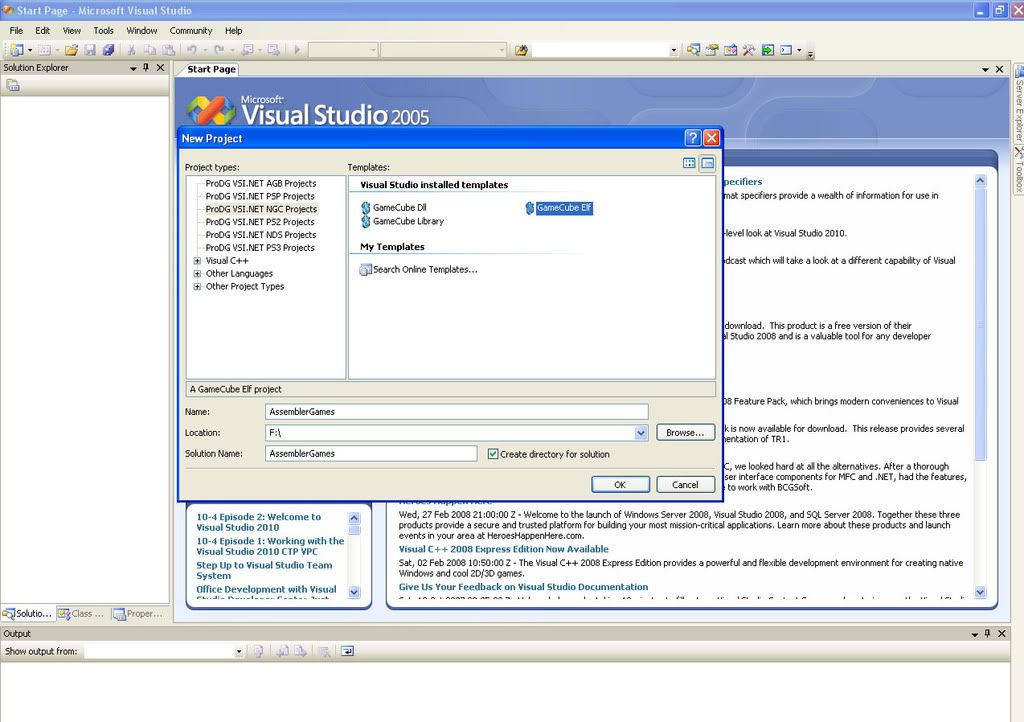Open the Tools menu

click(x=103, y=31)
